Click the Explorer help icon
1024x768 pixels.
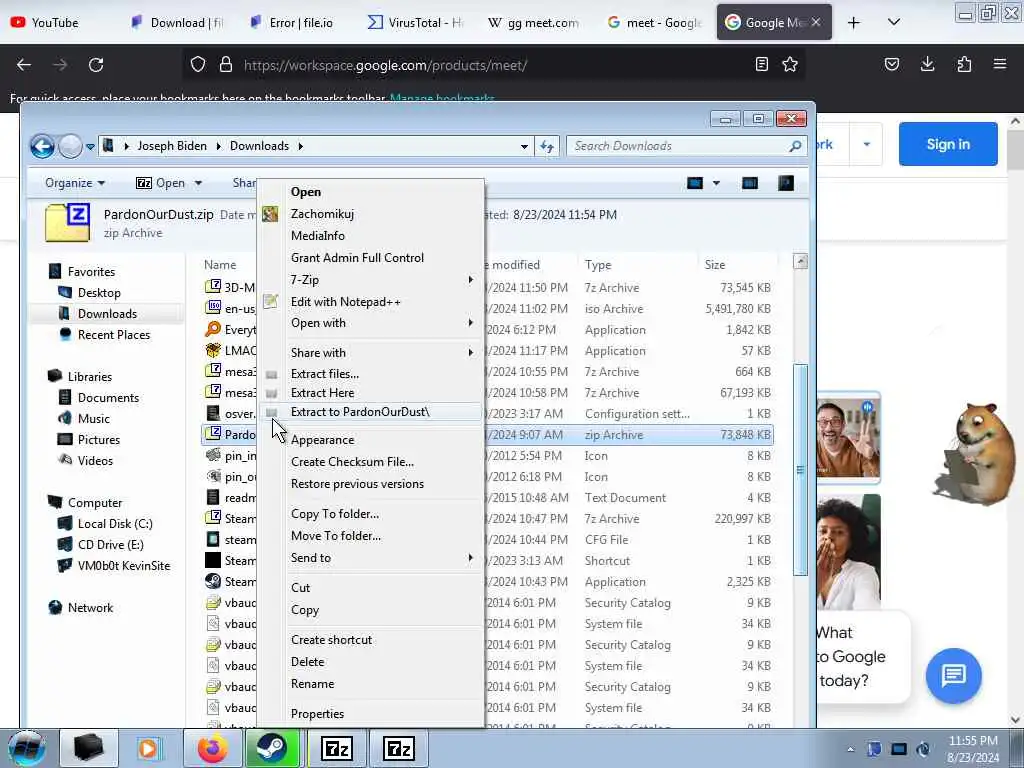pos(786,184)
